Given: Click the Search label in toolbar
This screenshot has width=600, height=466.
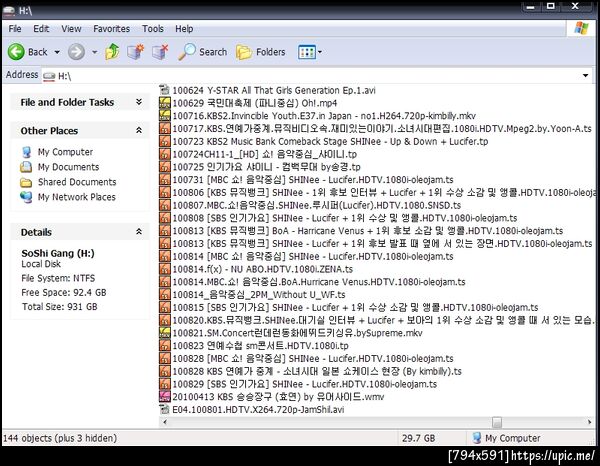Looking at the screenshot, I should tap(213, 52).
